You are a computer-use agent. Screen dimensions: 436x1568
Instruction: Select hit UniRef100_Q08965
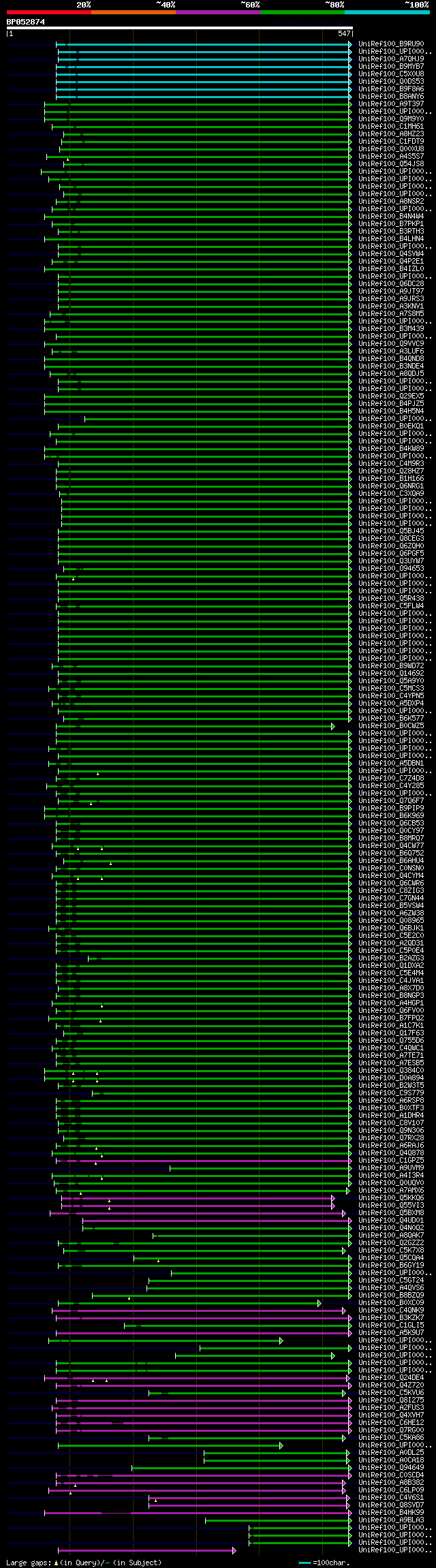click(391, 921)
